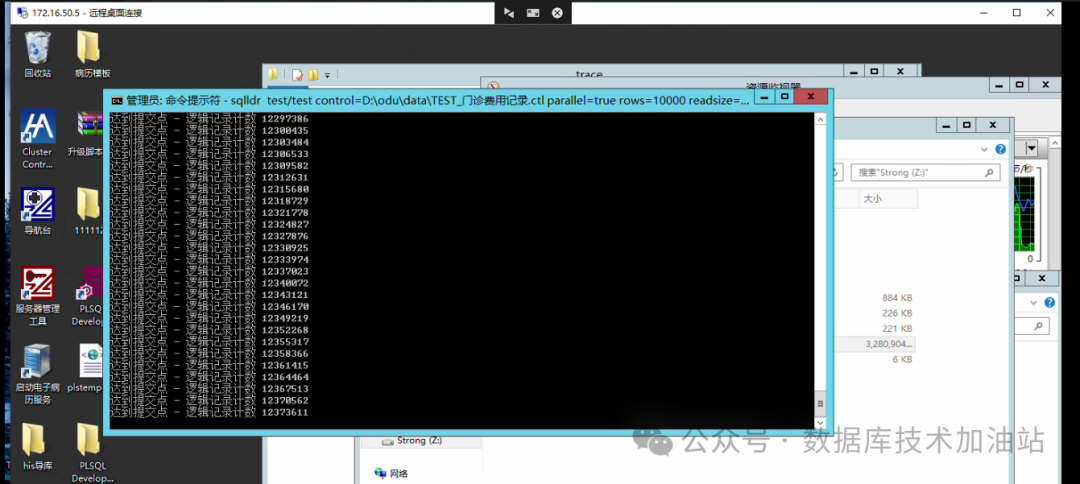Image resolution: width=1080 pixels, height=484 pixels.
Task: Maximize the trace window
Action: [874, 71]
